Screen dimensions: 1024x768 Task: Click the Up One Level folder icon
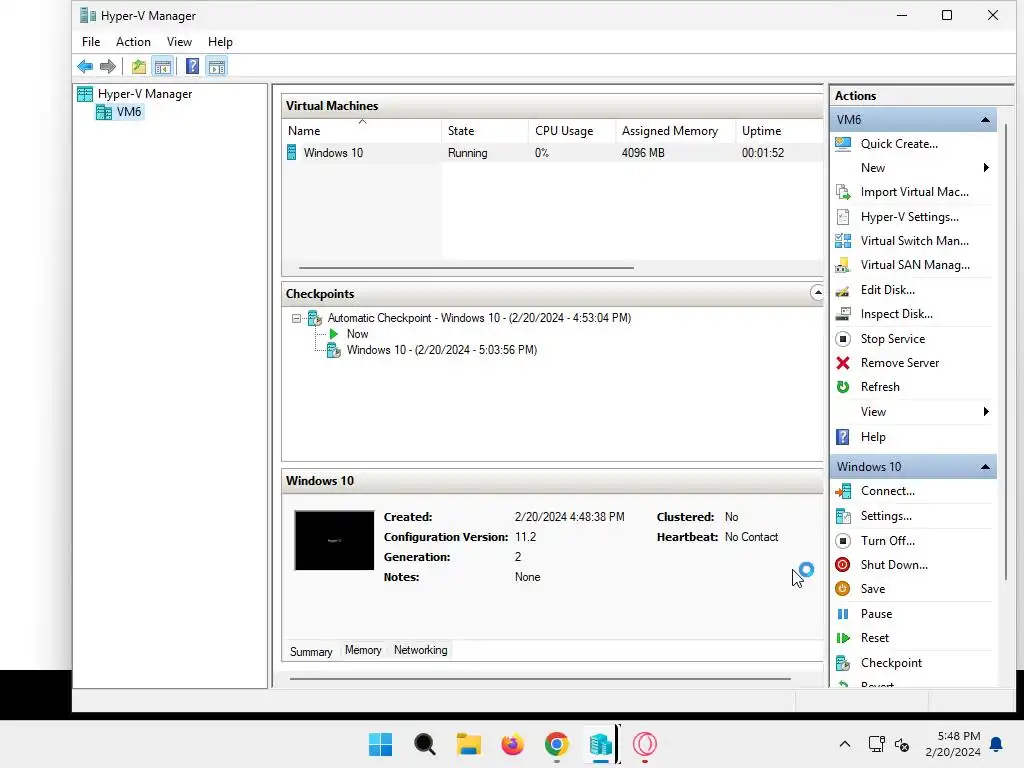[x=138, y=66]
